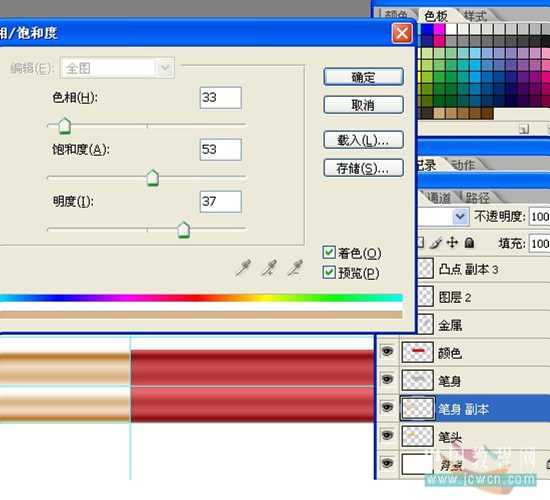Toggle visibility of background layer

point(387,463)
